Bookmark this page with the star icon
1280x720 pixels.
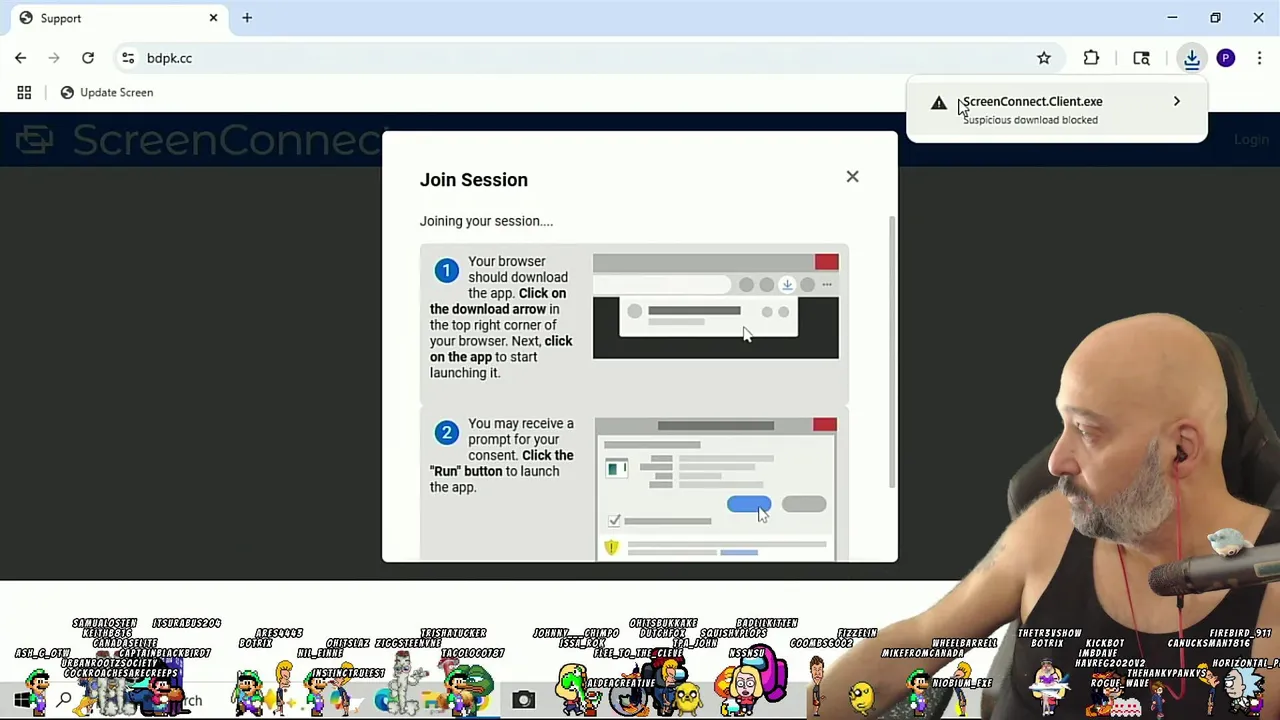click(1044, 58)
